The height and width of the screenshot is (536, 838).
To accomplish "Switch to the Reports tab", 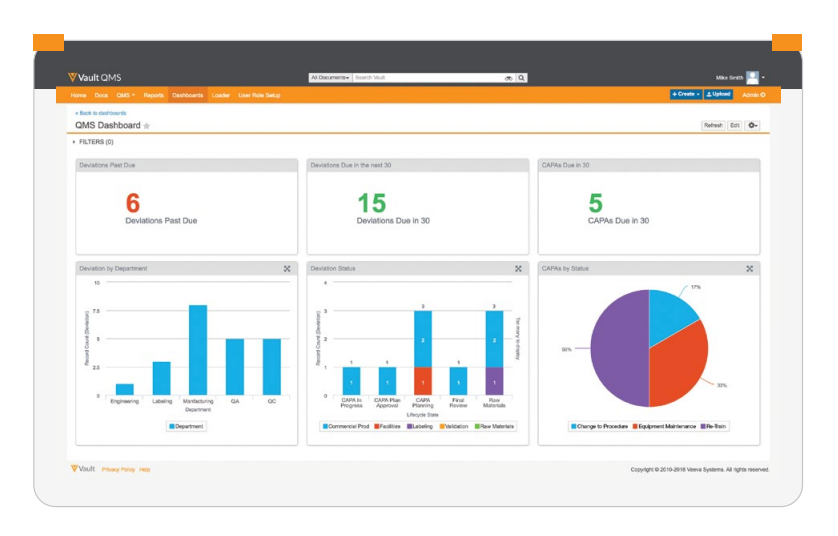I will coord(153,95).
